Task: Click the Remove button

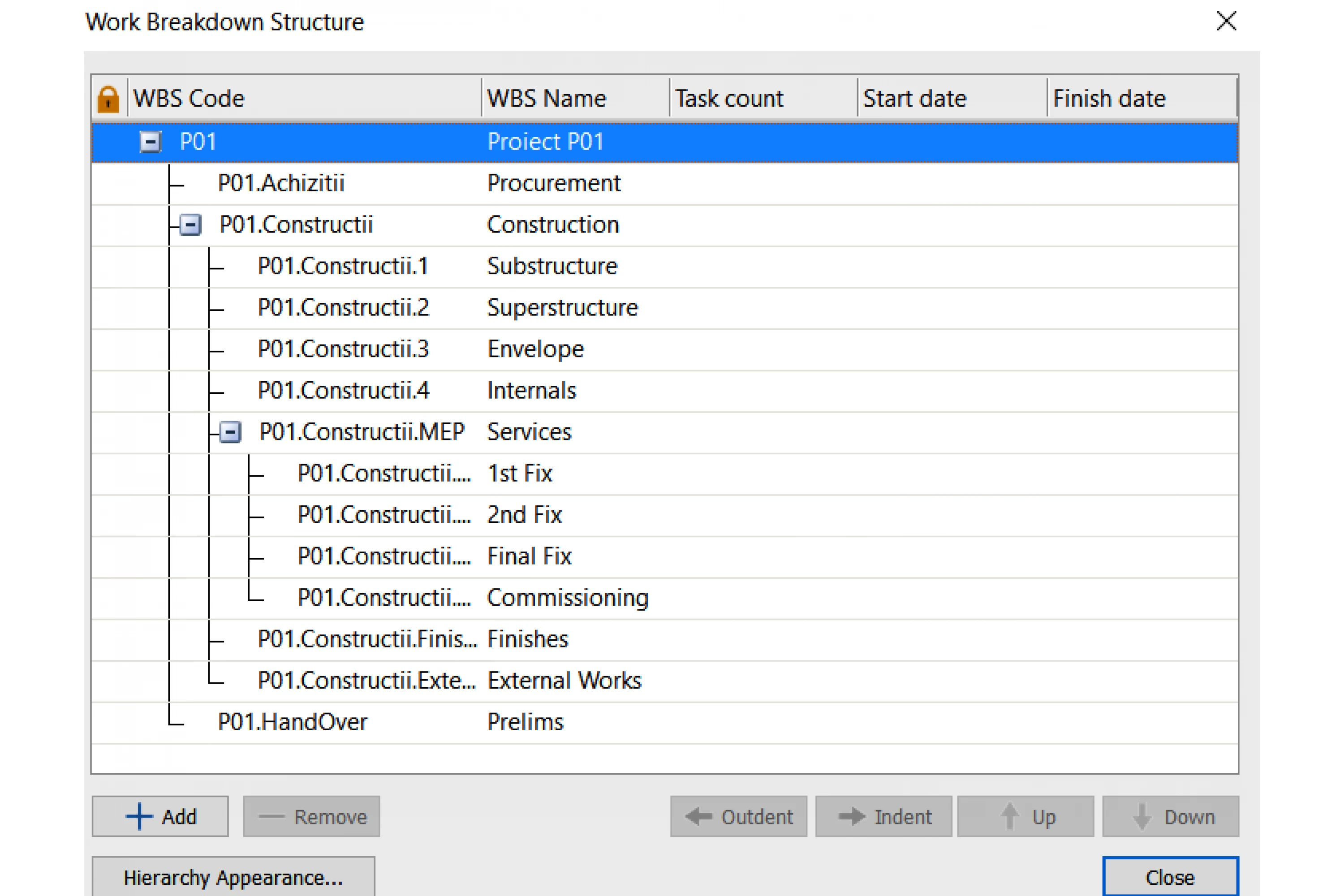Action: [311, 817]
